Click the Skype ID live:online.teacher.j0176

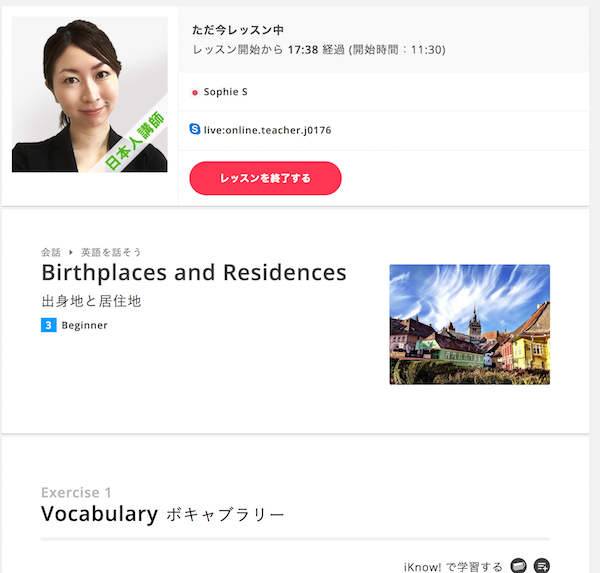tap(267, 130)
